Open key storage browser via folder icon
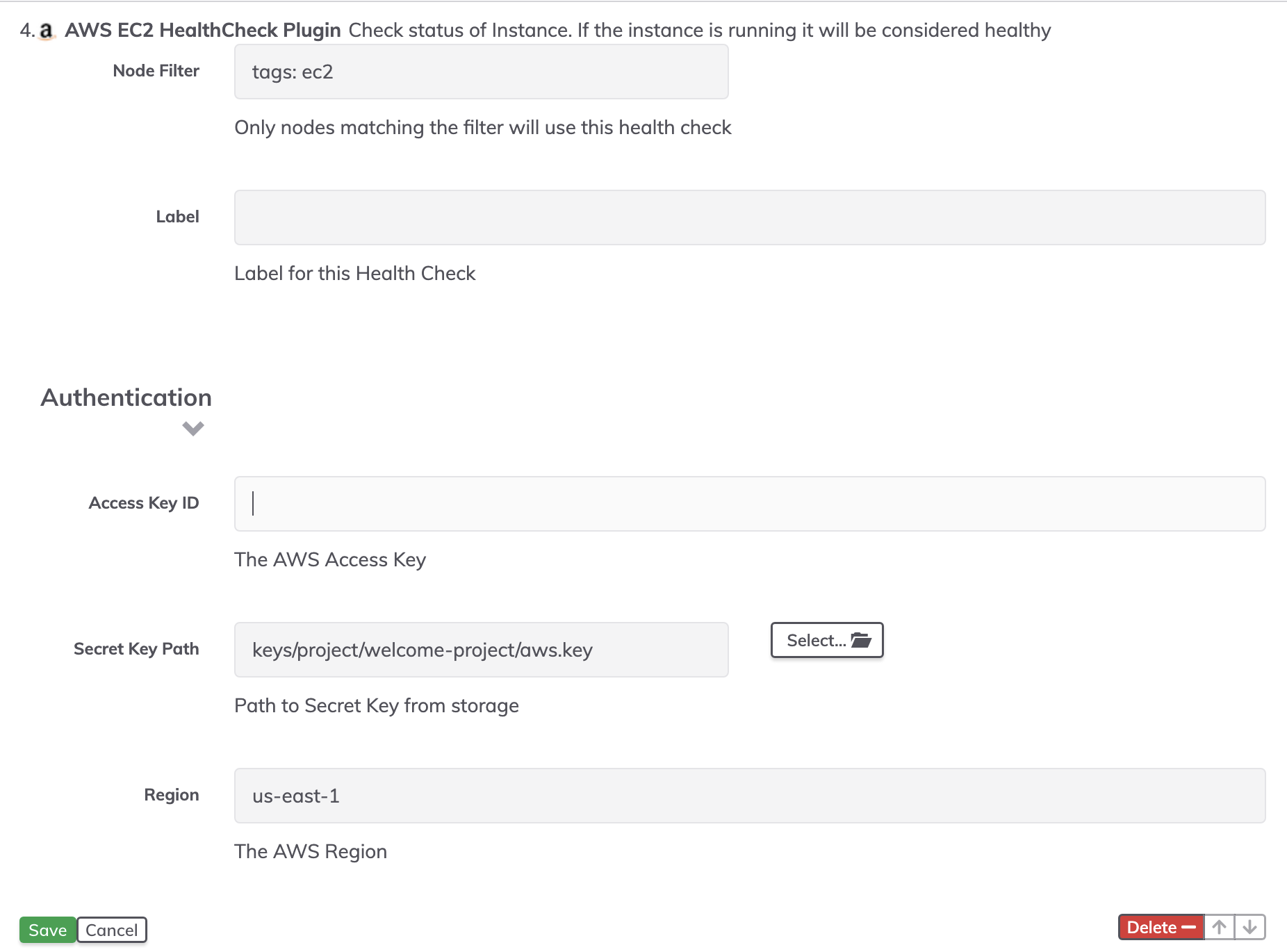 click(827, 640)
